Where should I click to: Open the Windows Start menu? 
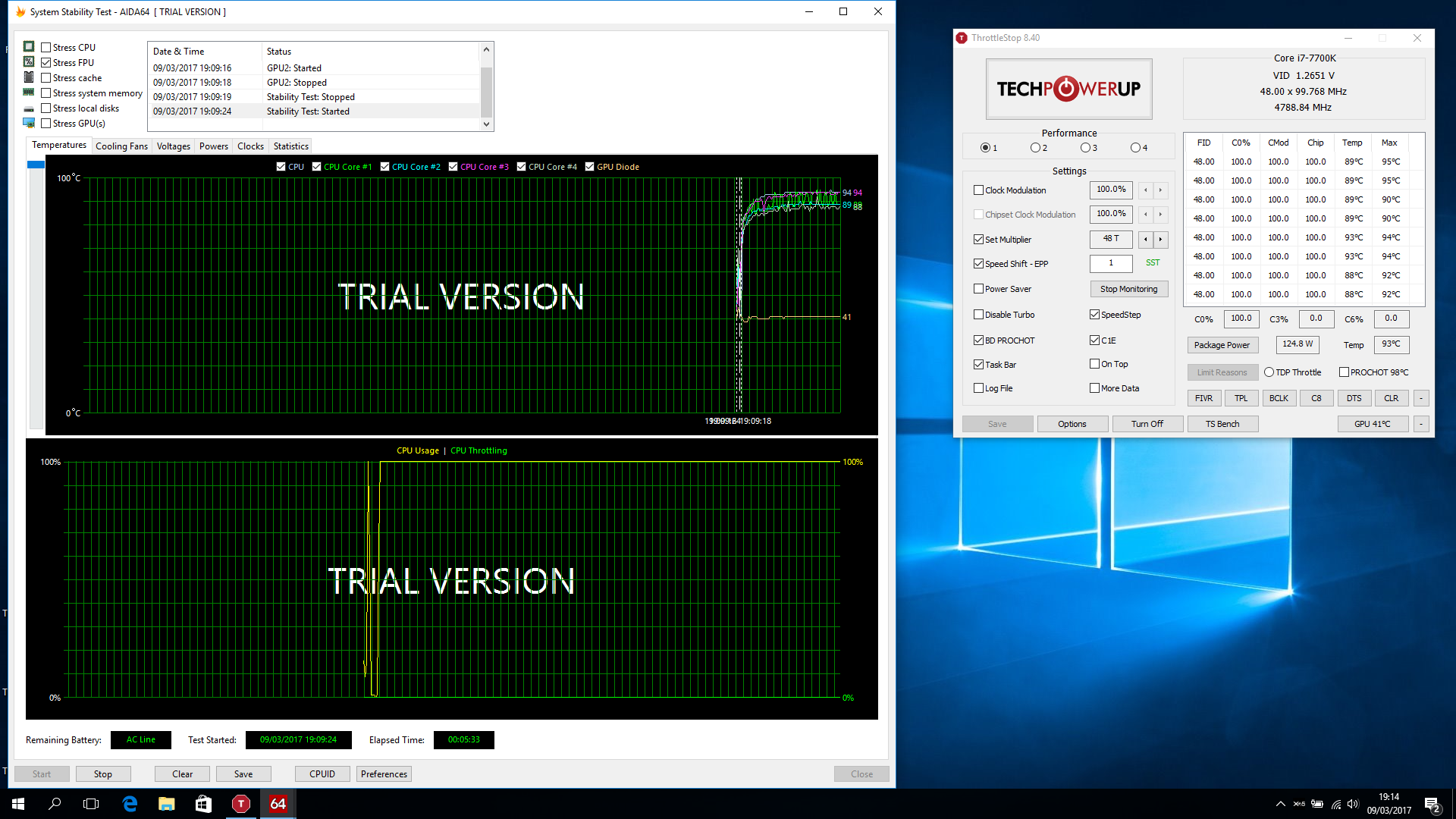tap(18, 804)
